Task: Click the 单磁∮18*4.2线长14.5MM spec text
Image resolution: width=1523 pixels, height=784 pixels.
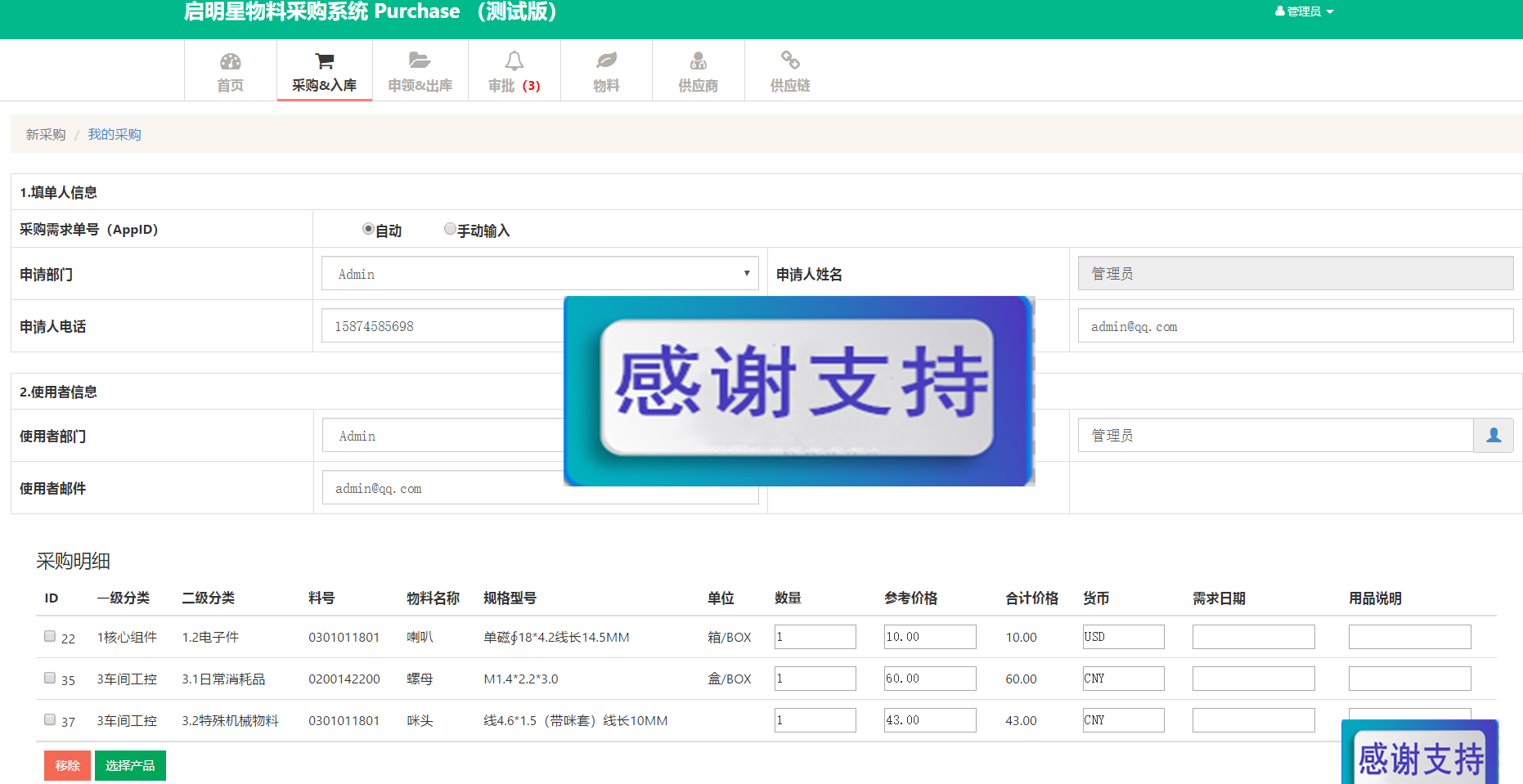Action: tap(556, 638)
